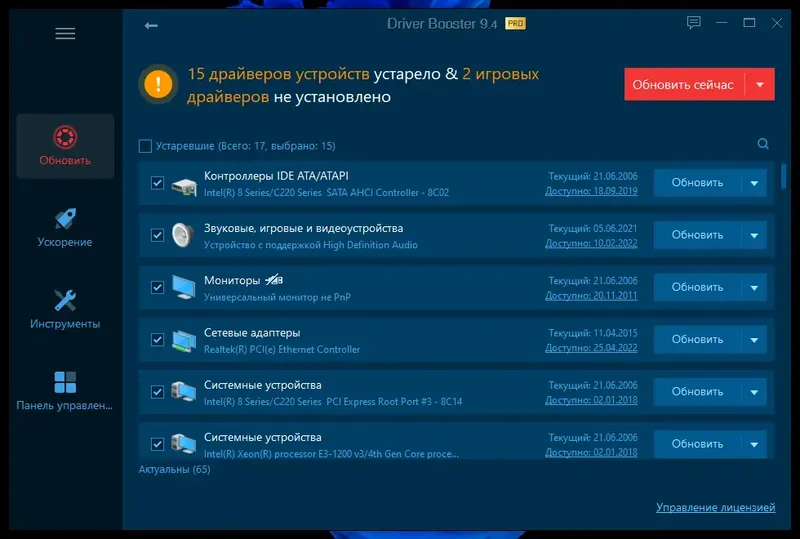Switch to the Ускорение sidebar tab

coord(65,228)
